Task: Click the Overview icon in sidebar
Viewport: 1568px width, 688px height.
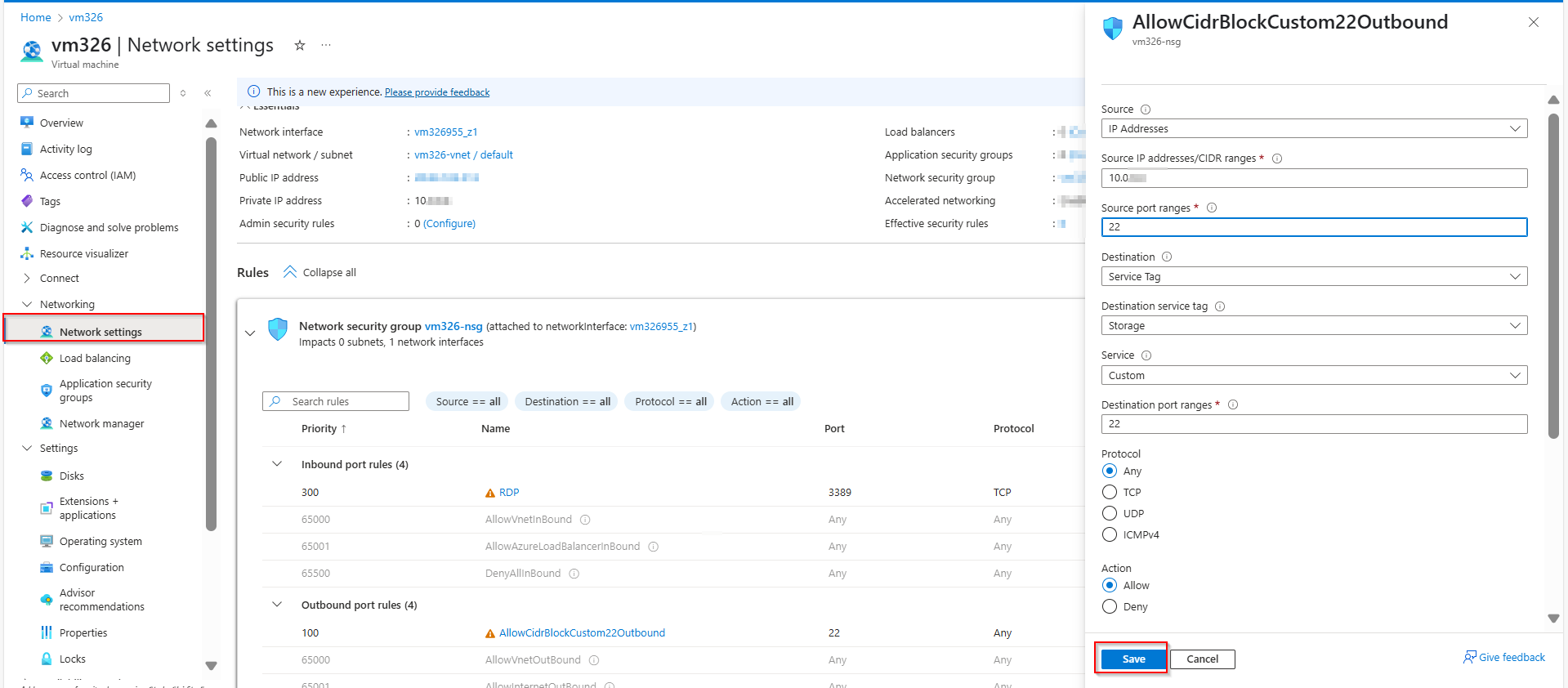Action: (x=27, y=123)
